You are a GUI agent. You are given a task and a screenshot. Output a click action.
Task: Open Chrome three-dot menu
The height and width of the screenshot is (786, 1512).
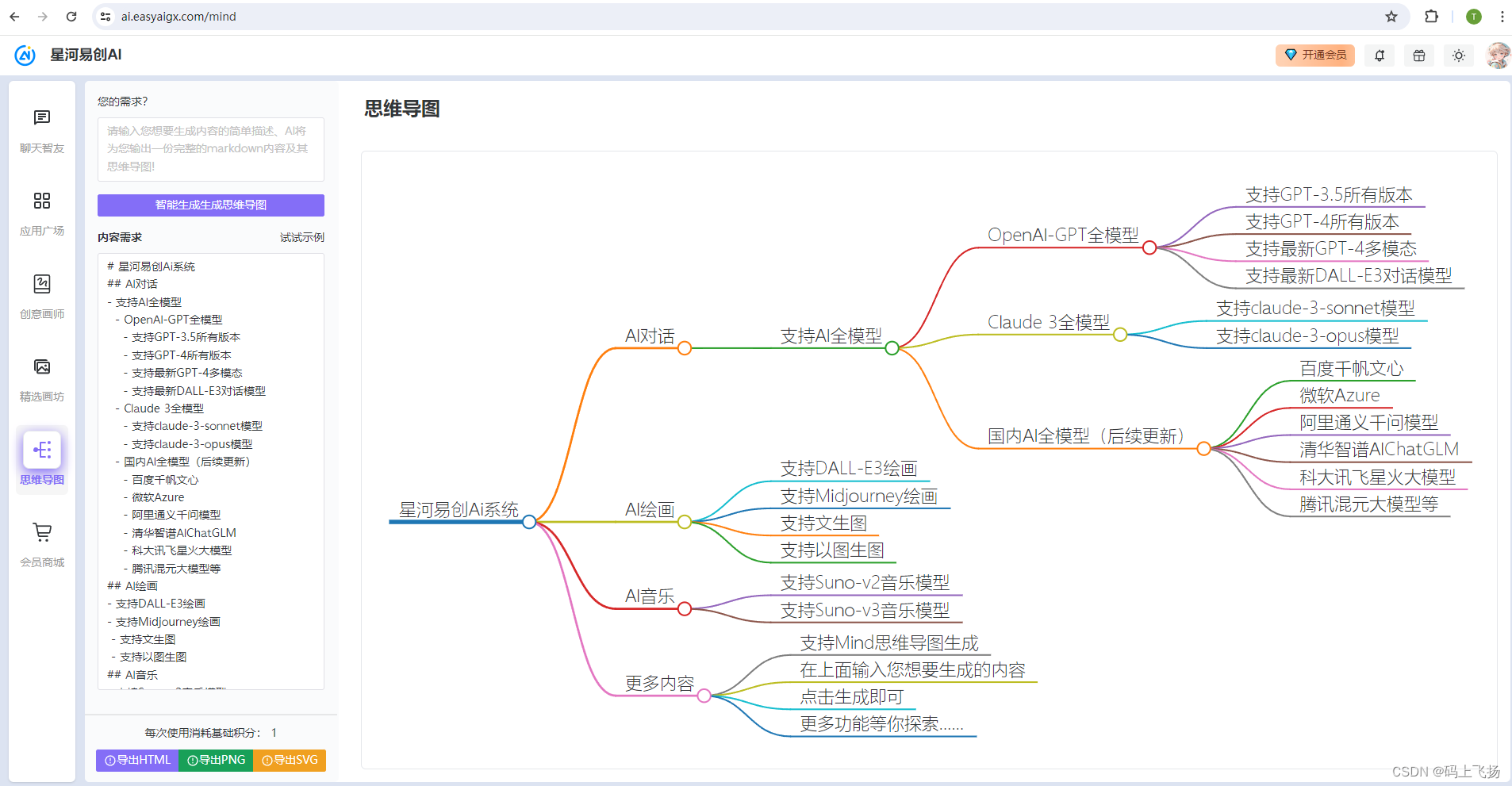point(1502,17)
